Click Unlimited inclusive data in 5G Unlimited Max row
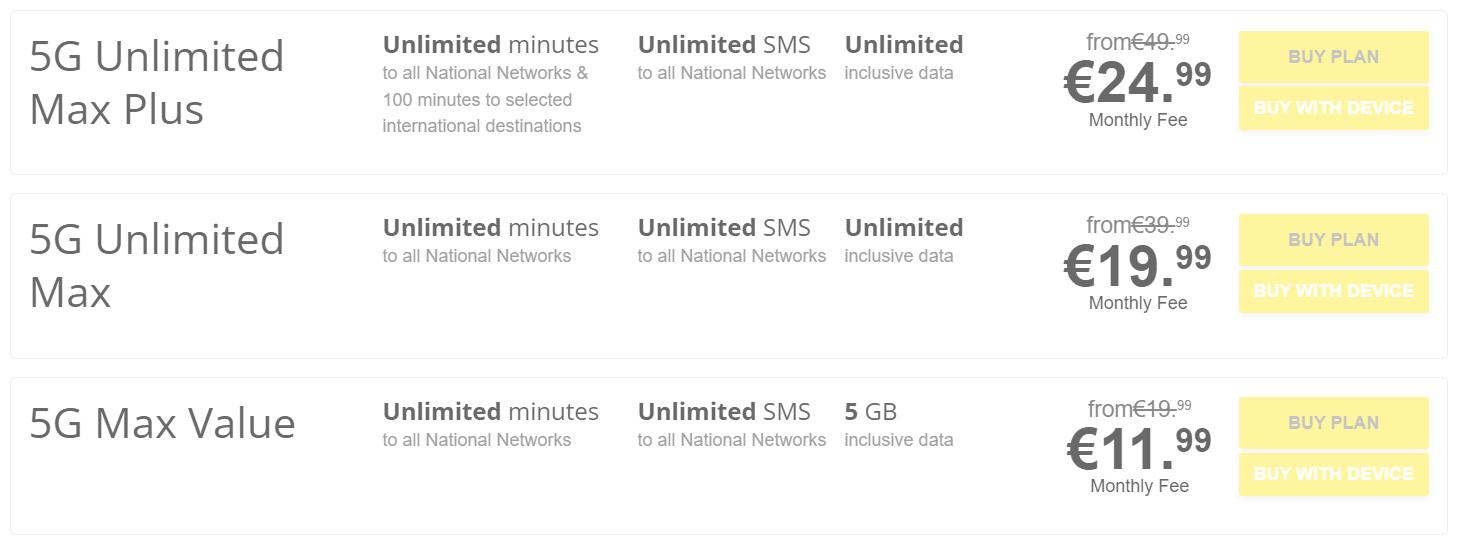The image size is (1458, 554). (903, 229)
